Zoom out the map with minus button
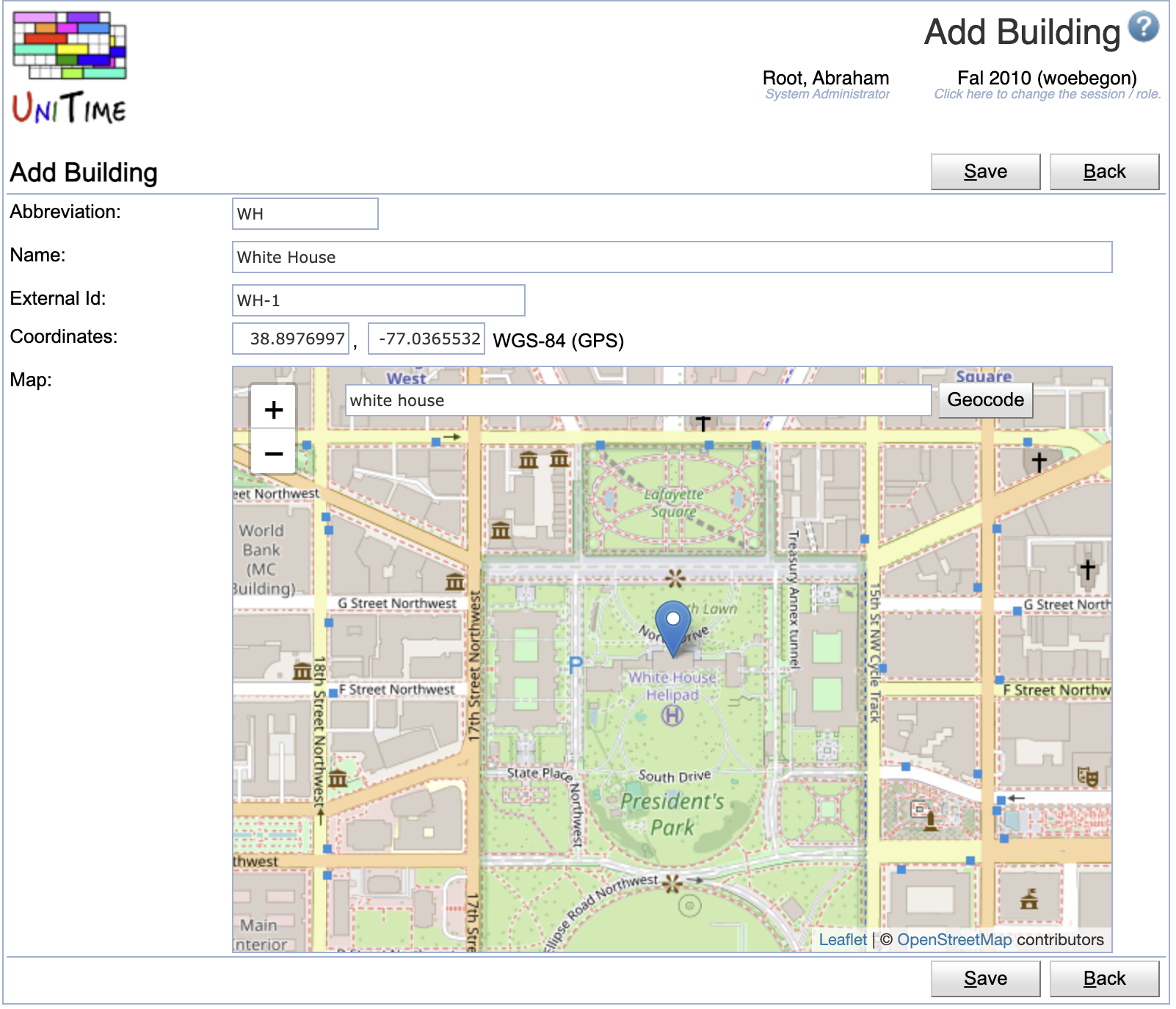Screen dimensions: 1176x1009 [x=274, y=453]
